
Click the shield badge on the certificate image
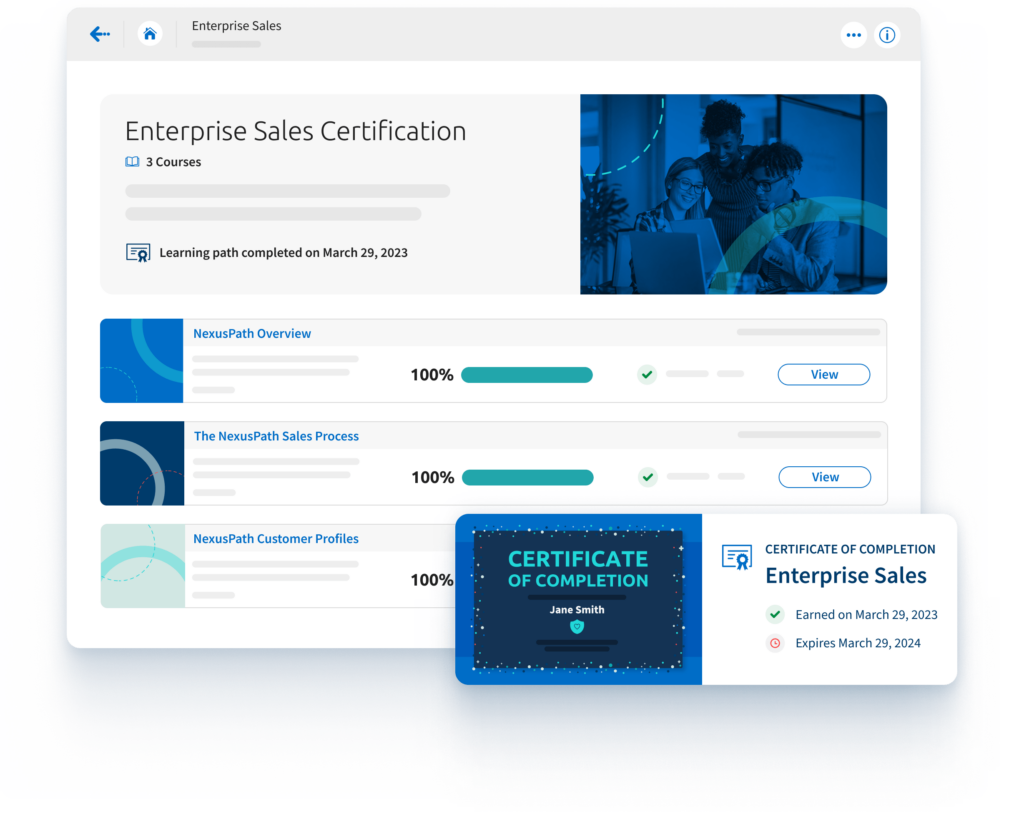[577, 627]
